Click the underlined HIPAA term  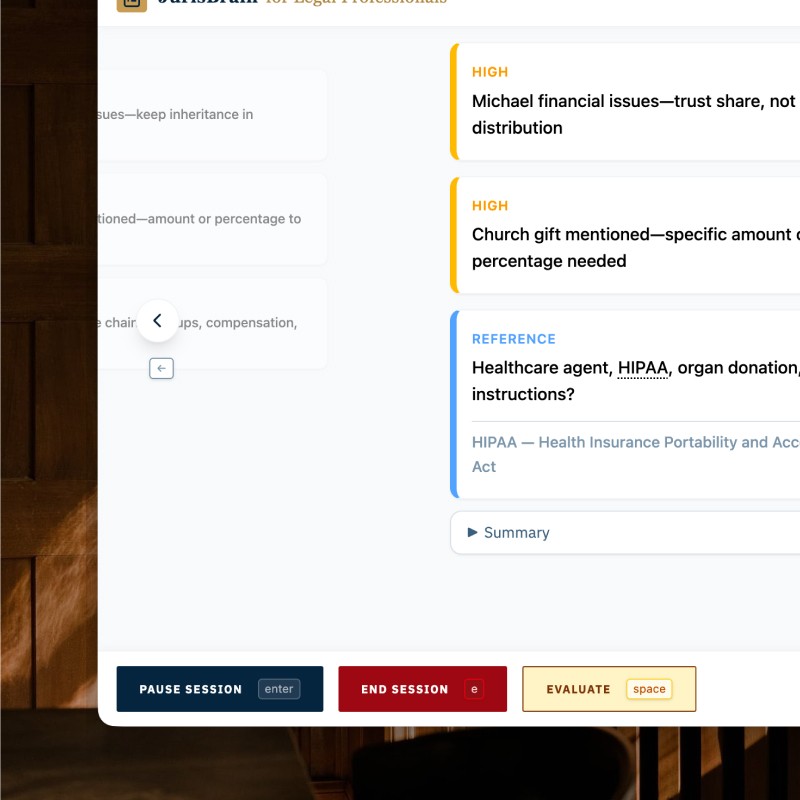642,368
